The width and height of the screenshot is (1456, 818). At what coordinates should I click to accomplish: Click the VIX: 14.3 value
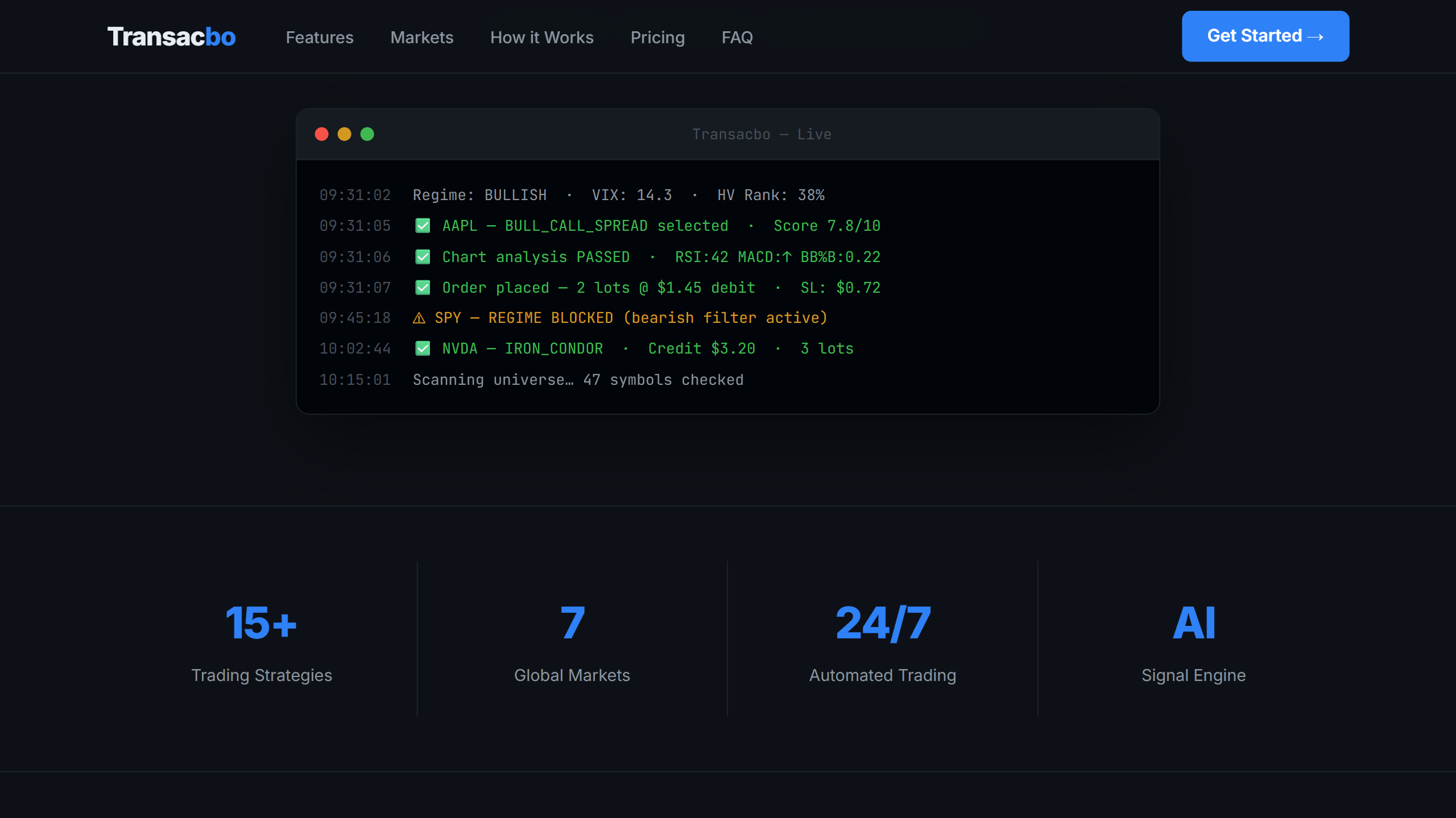(632, 195)
